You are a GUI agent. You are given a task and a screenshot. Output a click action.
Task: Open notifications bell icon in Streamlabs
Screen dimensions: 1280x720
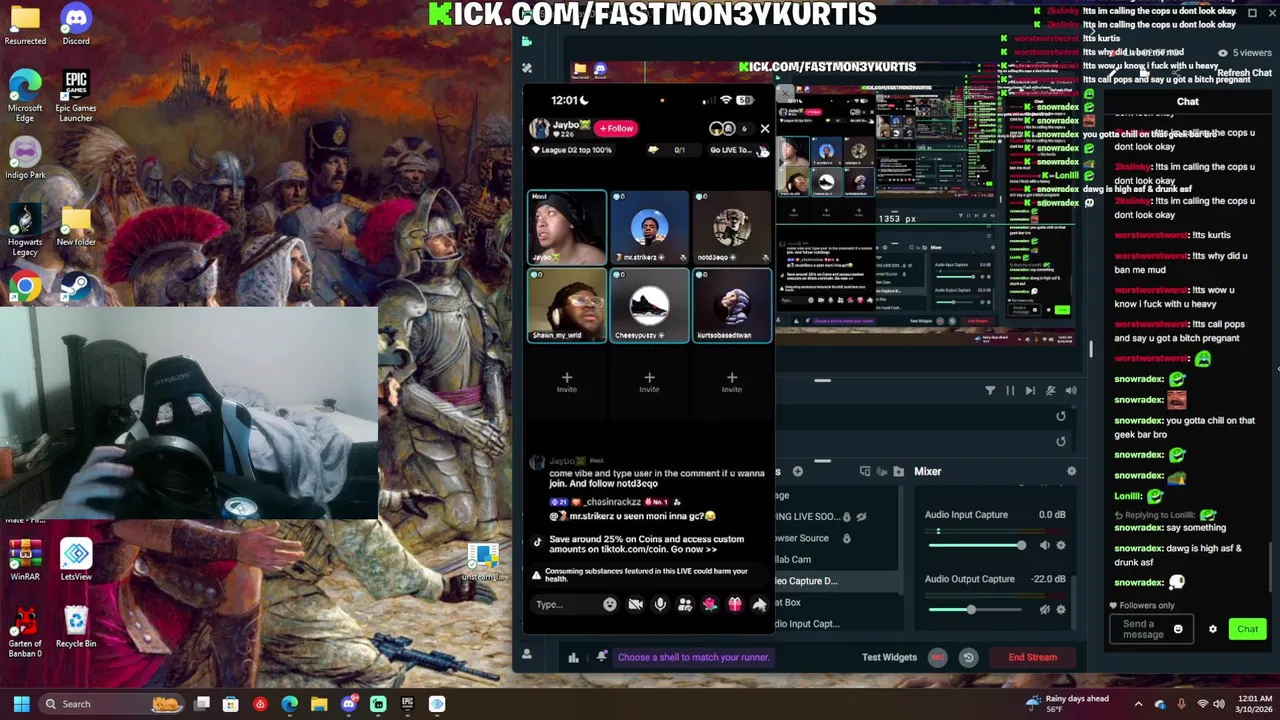pyautogui.click(x=601, y=657)
